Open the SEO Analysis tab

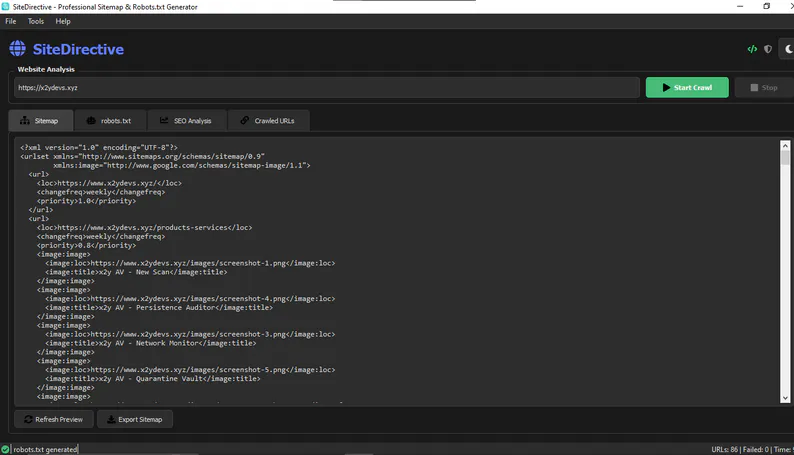pyautogui.click(x=186, y=120)
